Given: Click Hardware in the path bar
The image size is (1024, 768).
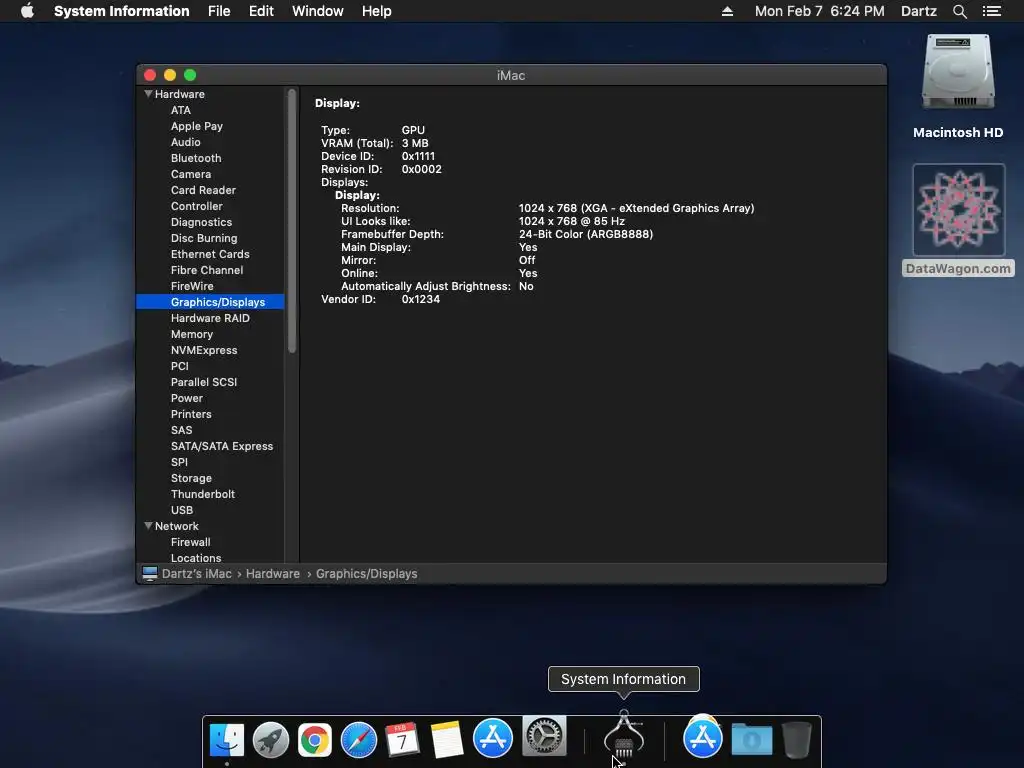Looking at the screenshot, I should (x=272, y=573).
